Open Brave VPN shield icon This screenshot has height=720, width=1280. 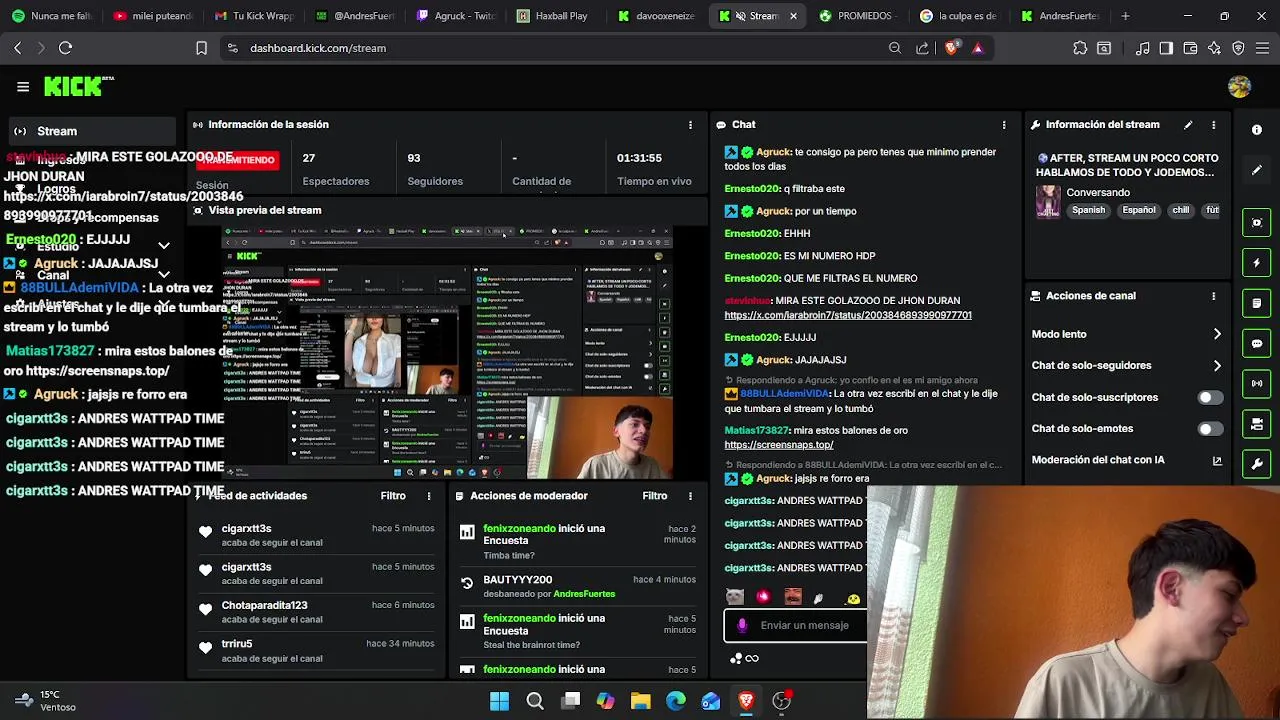[x=1239, y=48]
